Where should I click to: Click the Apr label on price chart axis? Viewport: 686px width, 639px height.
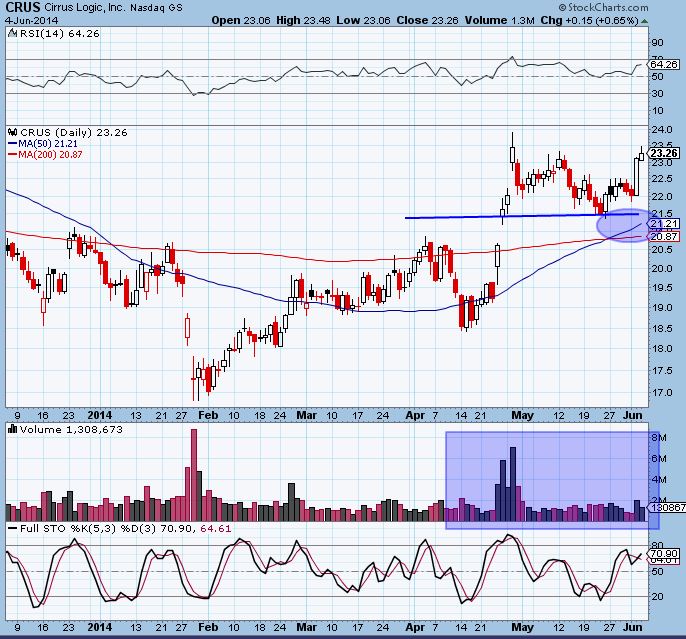pyautogui.click(x=415, y=415)
